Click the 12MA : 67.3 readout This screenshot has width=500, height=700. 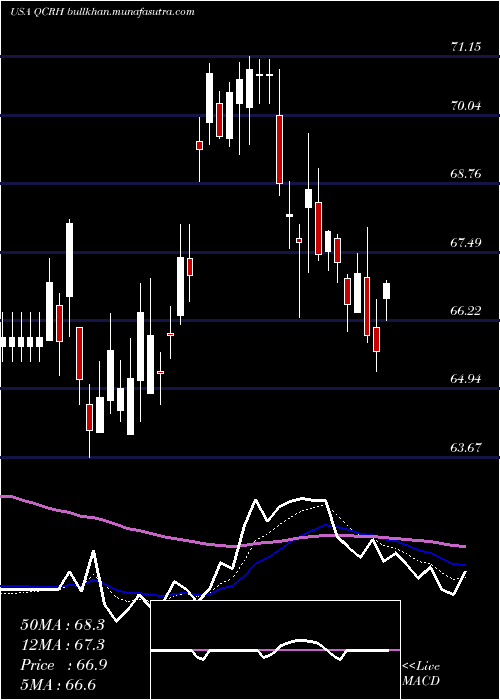(x=62, y=645)
